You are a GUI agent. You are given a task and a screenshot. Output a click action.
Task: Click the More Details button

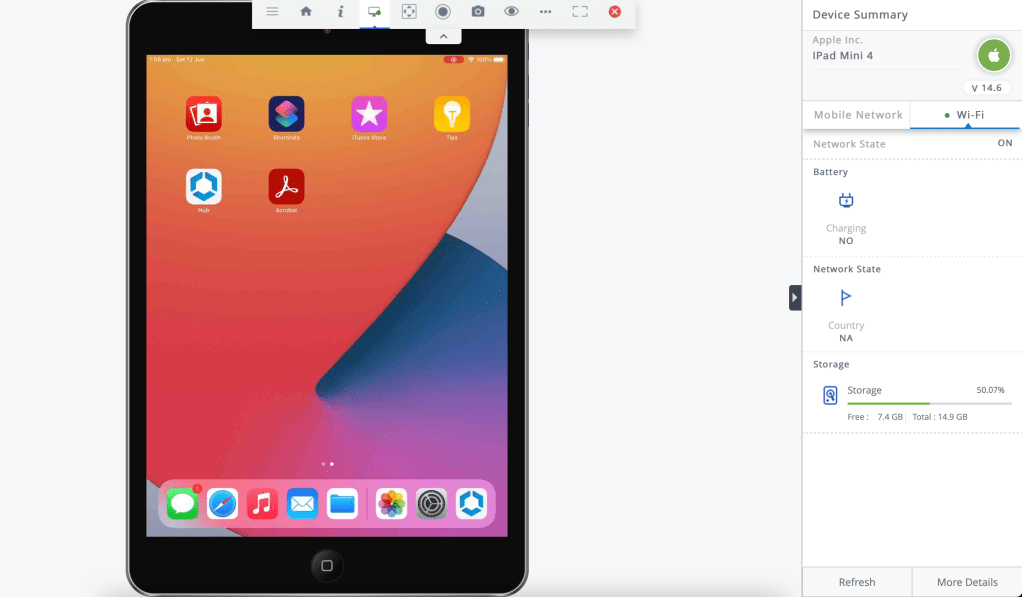coord(967,582)
